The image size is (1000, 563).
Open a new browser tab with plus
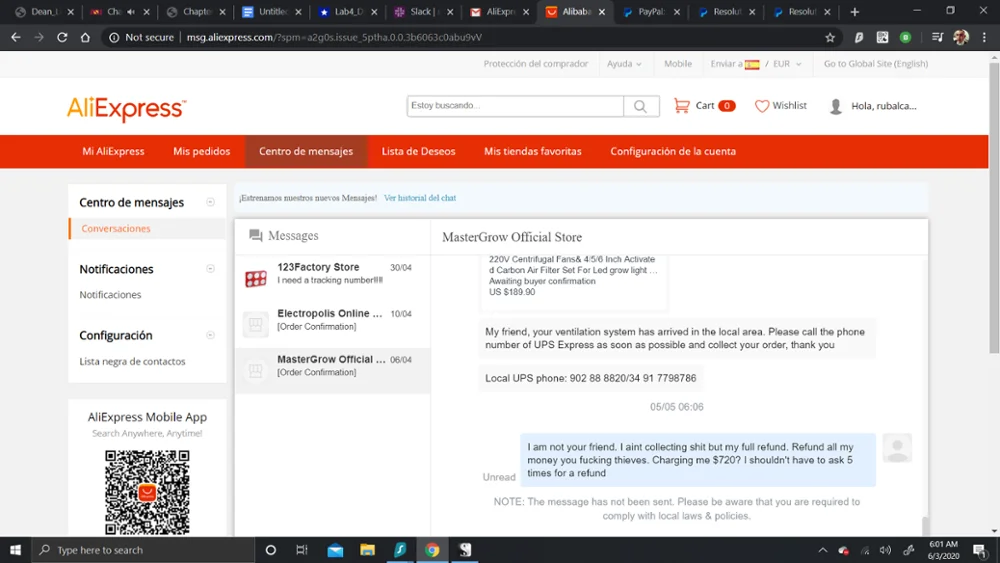(855, 12)
